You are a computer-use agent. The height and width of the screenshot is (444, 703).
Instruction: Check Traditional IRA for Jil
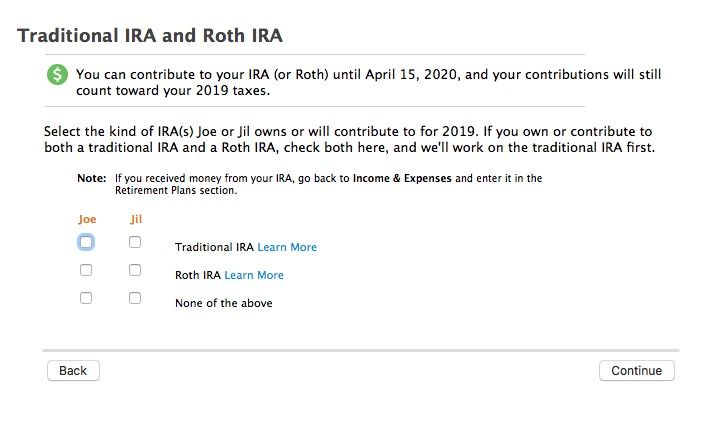(135, 242)
